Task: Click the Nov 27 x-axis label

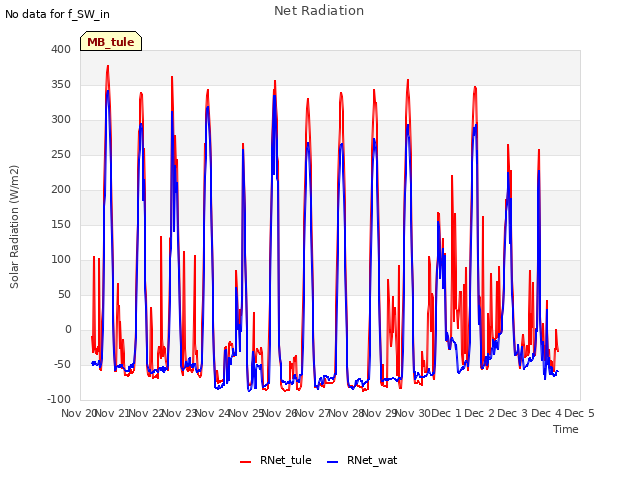Action: (x=313, y=413)
